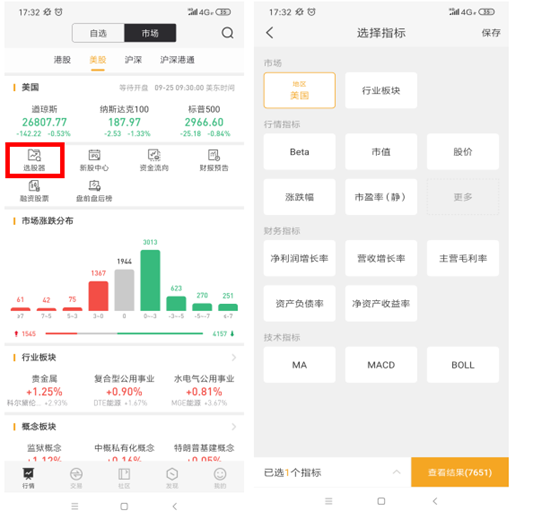Expand the 已选1个指标 panel arrow
The width and height of the screenshot is (540, 530).
[x=396, y=472]
